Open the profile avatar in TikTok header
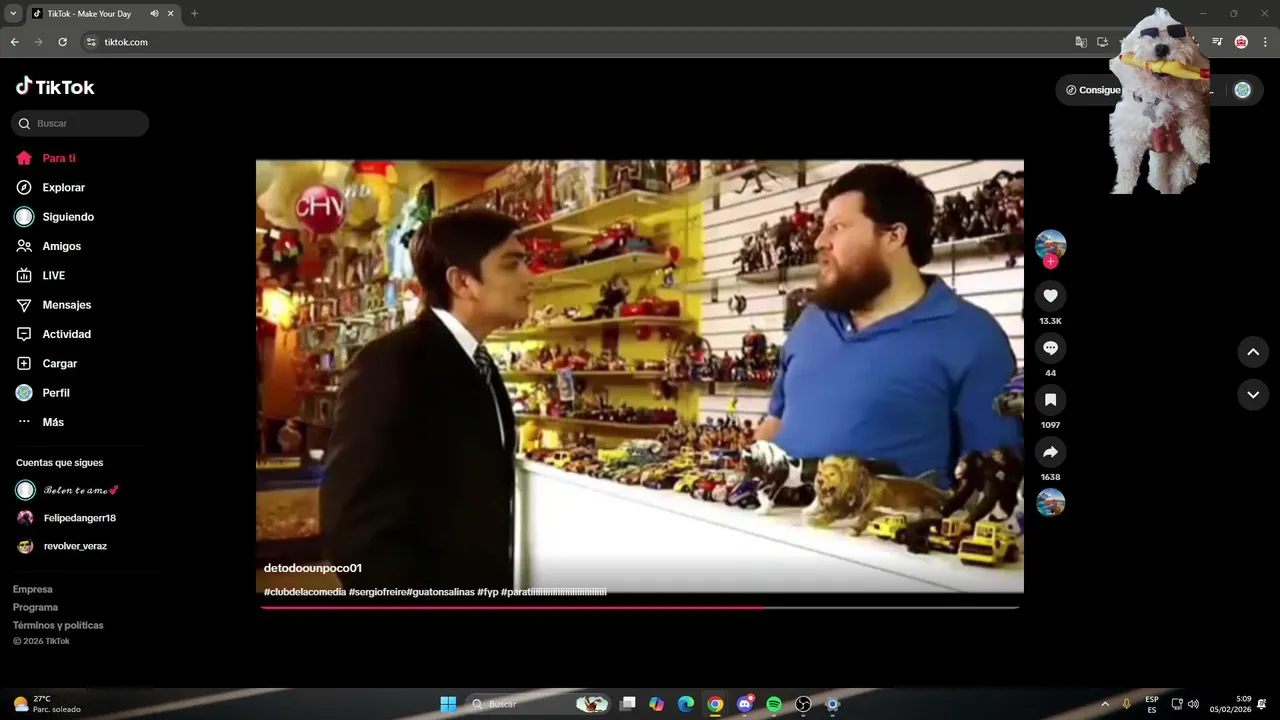This screenshot has width=1280, height=720. pyautogui.click(x=1242, y=90)
